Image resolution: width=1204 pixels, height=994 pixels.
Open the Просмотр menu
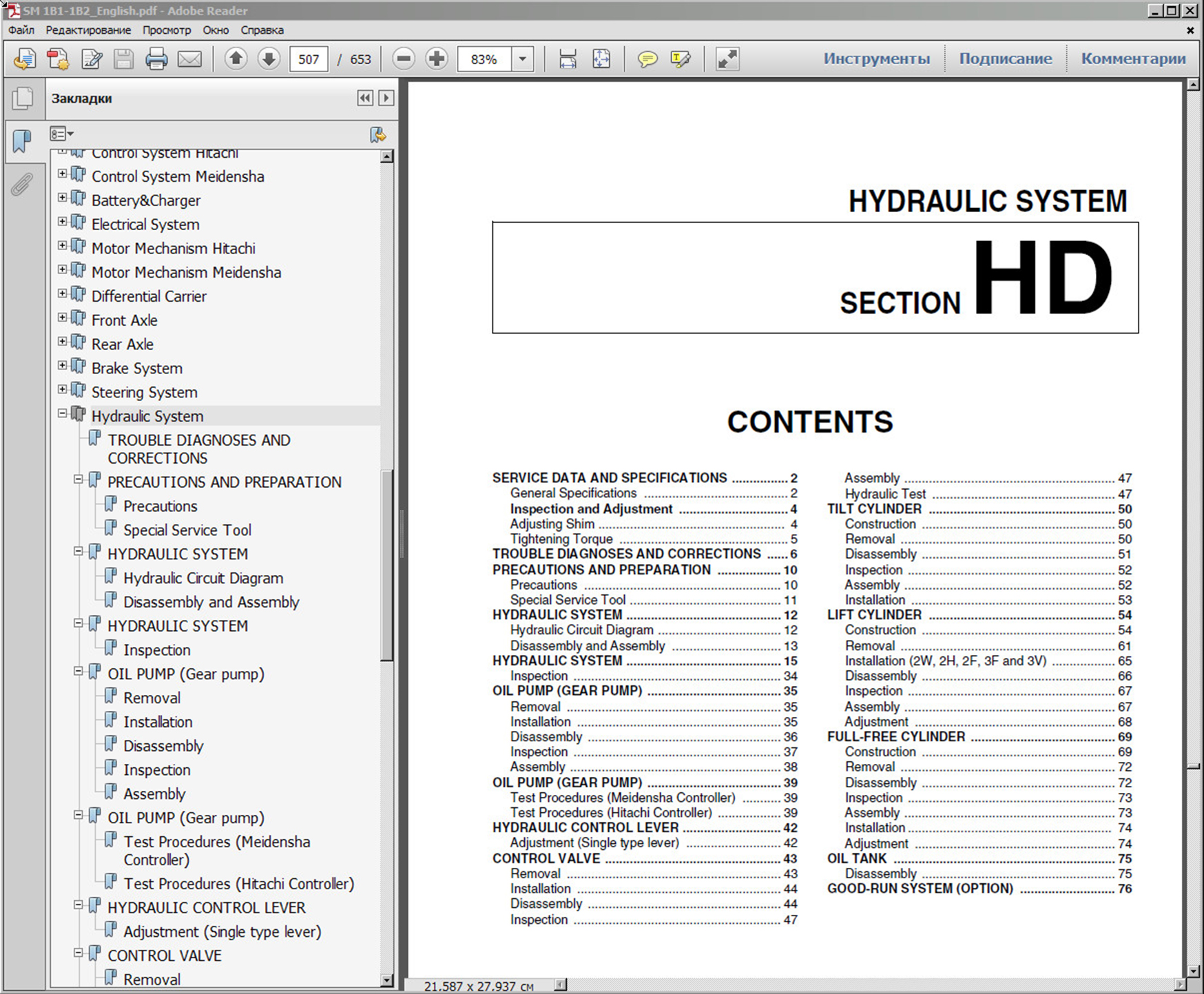coord(167,30)
